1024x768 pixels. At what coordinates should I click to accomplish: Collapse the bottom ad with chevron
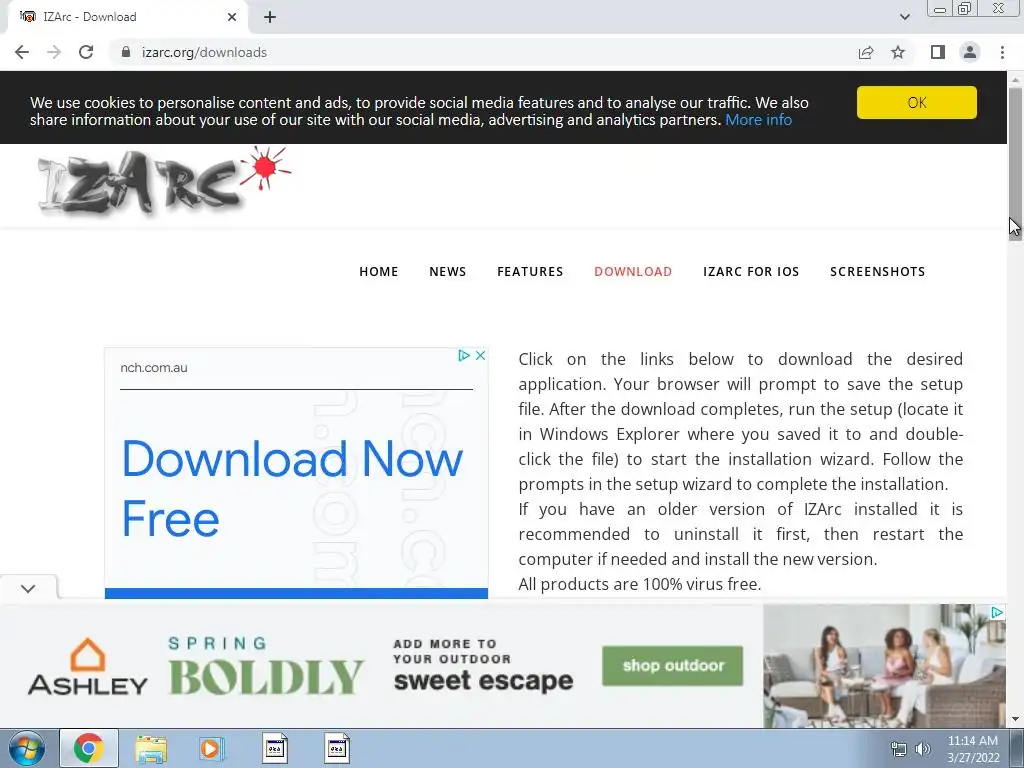coord(28,588)
